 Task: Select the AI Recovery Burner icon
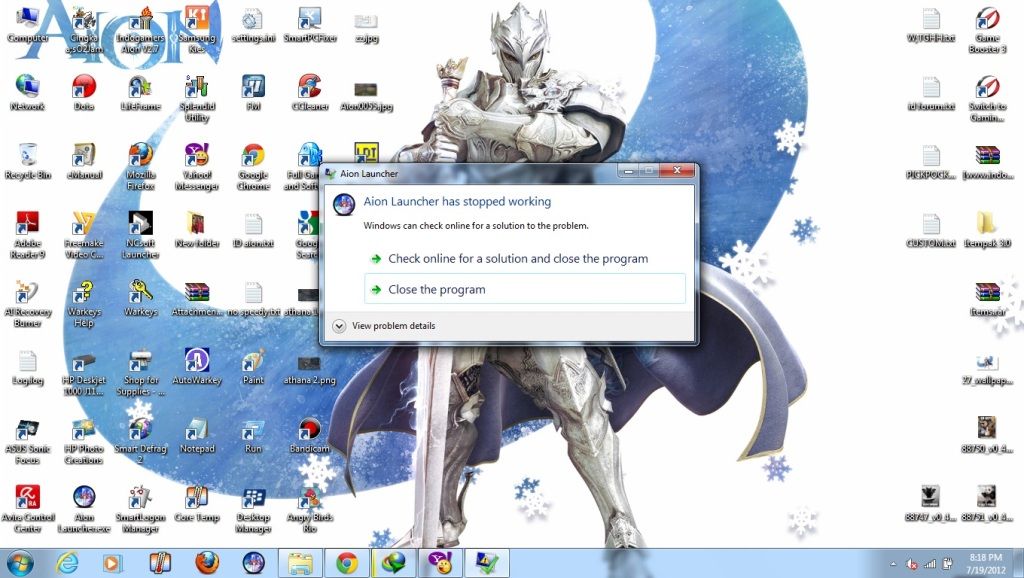point(27,302)
